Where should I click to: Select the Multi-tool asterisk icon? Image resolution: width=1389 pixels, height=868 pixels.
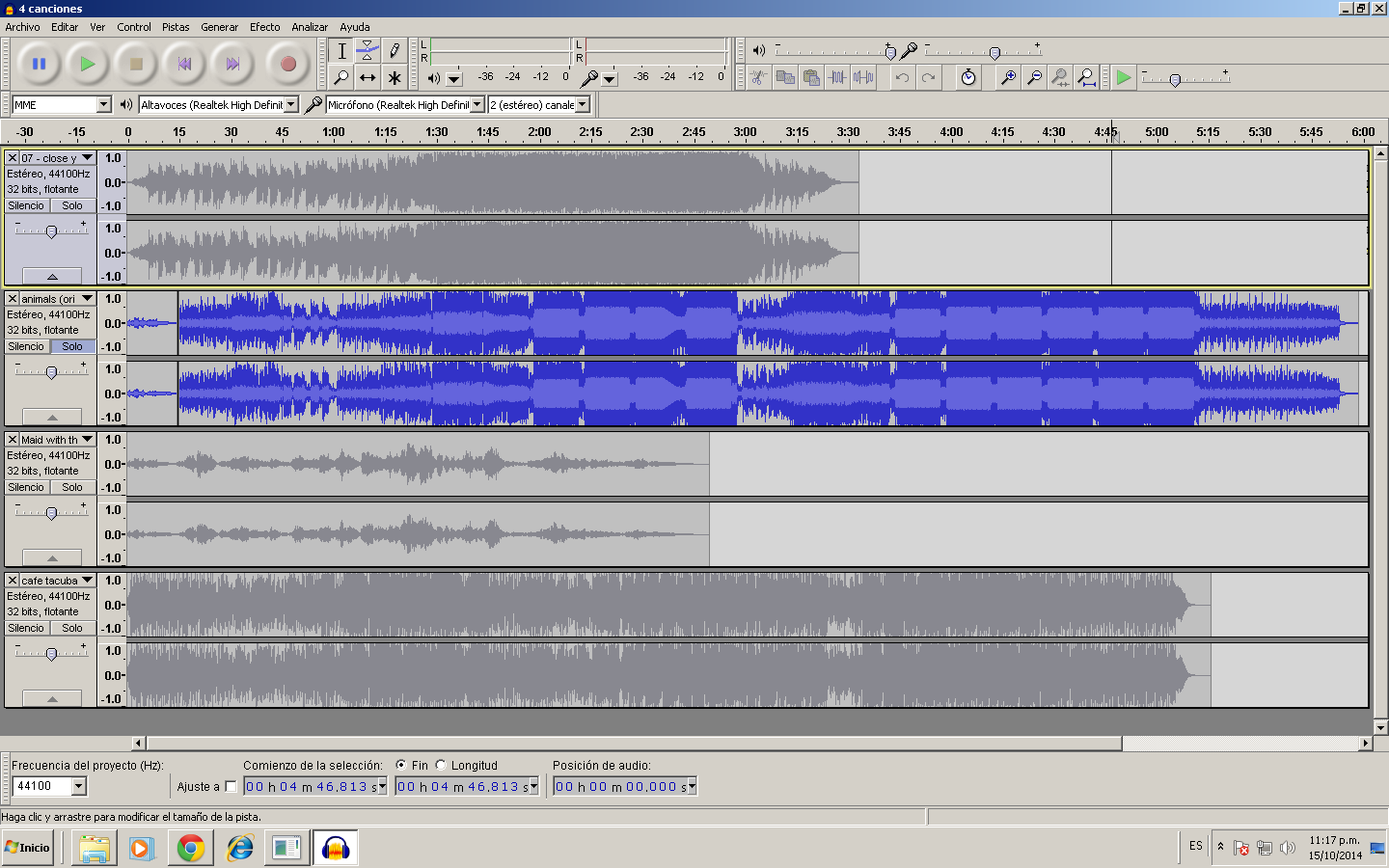[x=394, y=77]
